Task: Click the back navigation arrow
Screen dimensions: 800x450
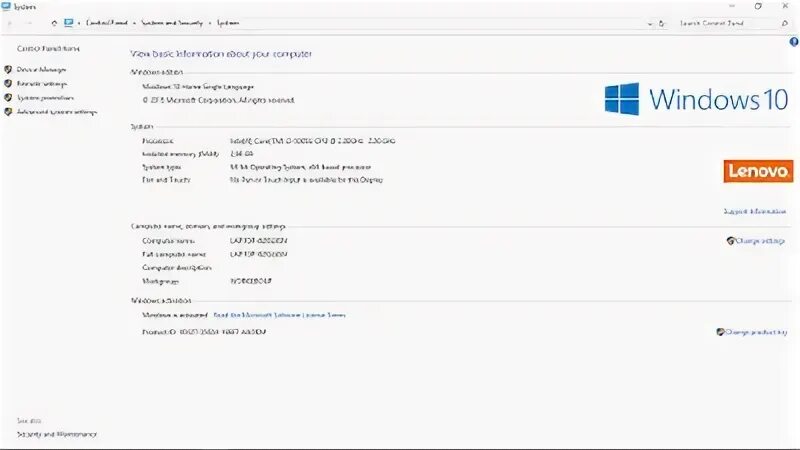Action: tap(10, 23)
